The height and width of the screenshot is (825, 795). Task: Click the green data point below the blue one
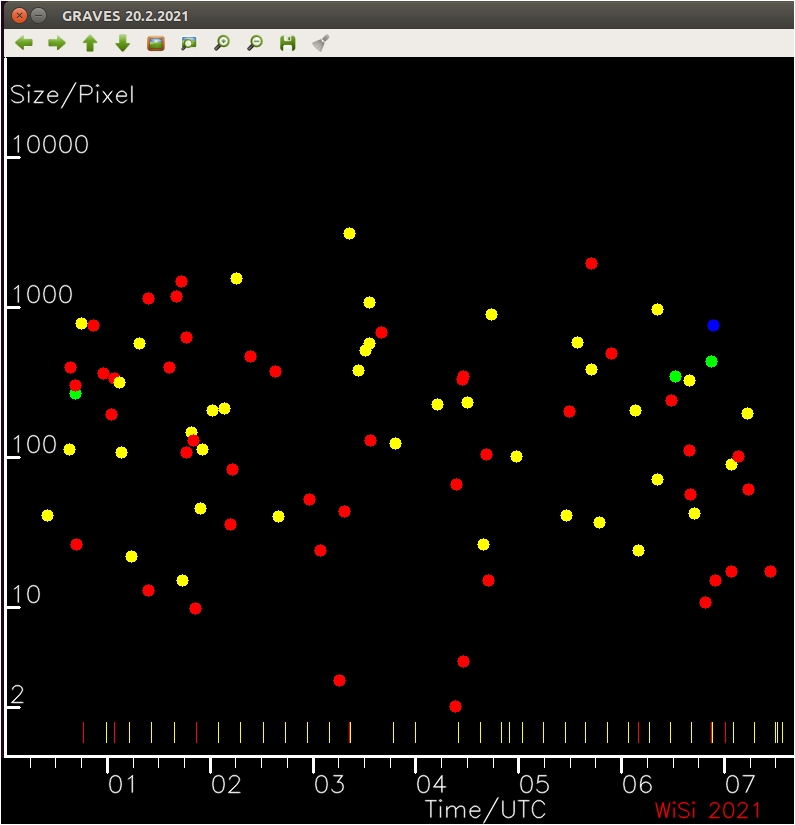pos(711,361)
